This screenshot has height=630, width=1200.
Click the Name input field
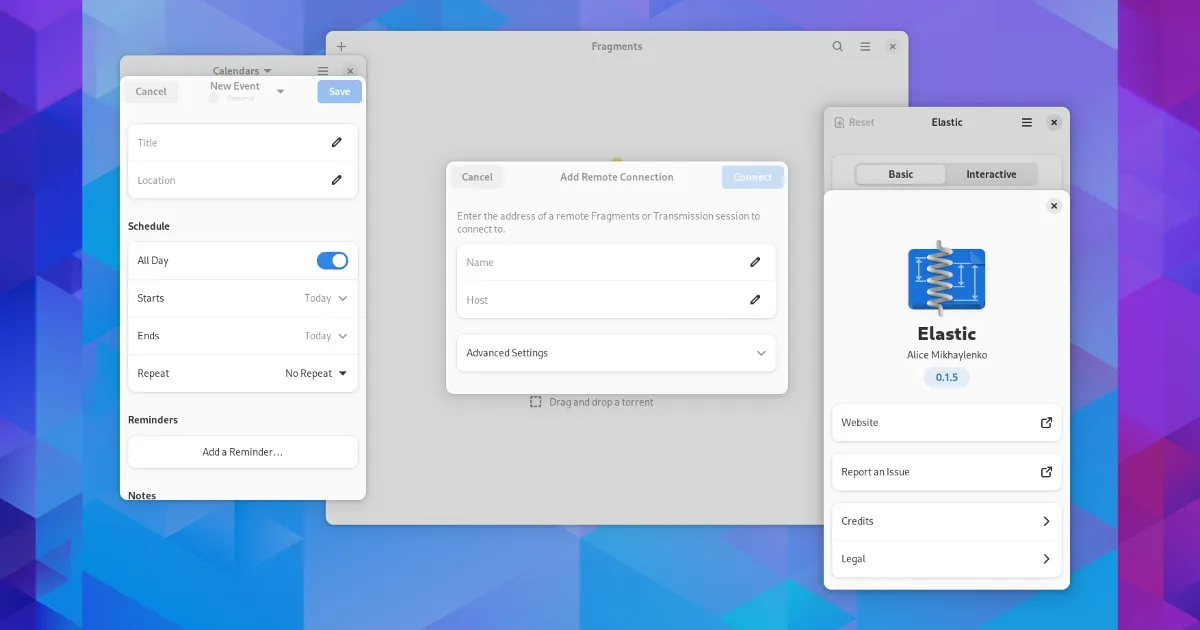[600, 263]
